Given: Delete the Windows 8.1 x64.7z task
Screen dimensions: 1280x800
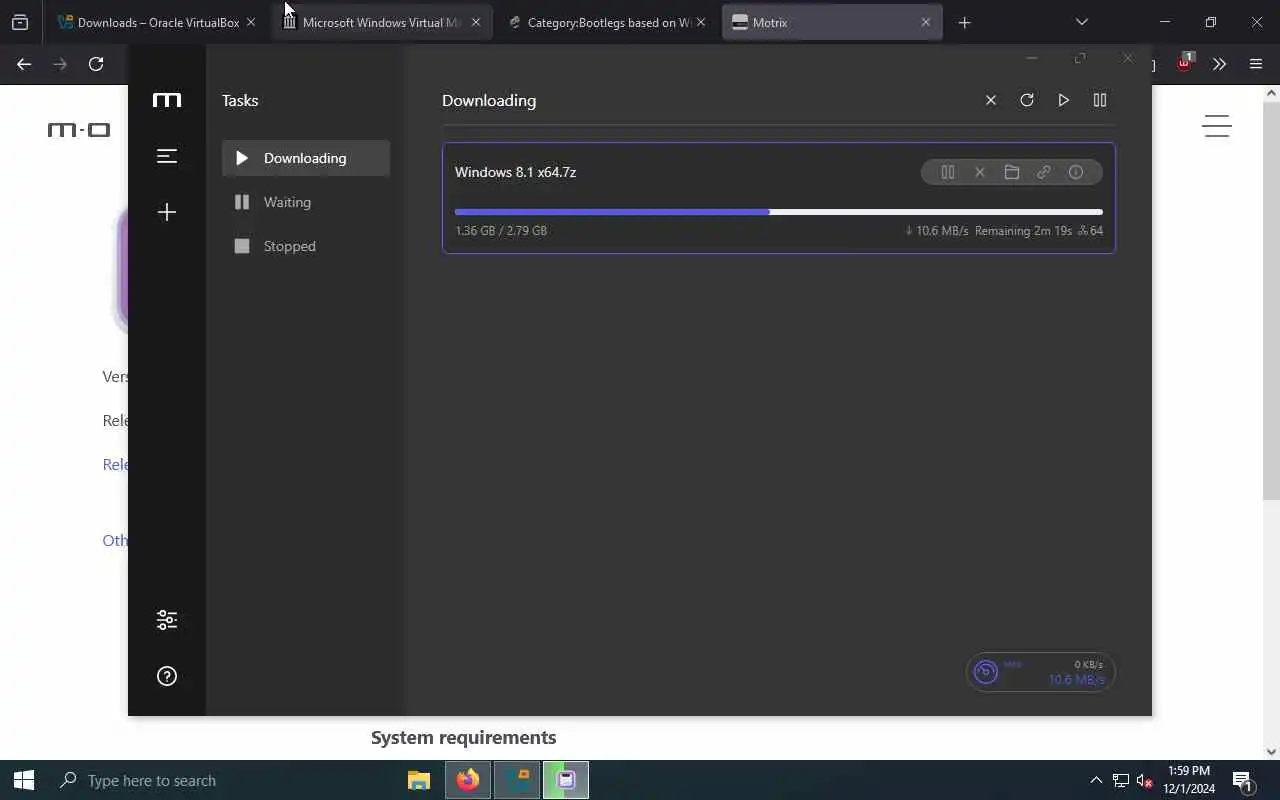Looking at the screenshot, I should [980, 172].
